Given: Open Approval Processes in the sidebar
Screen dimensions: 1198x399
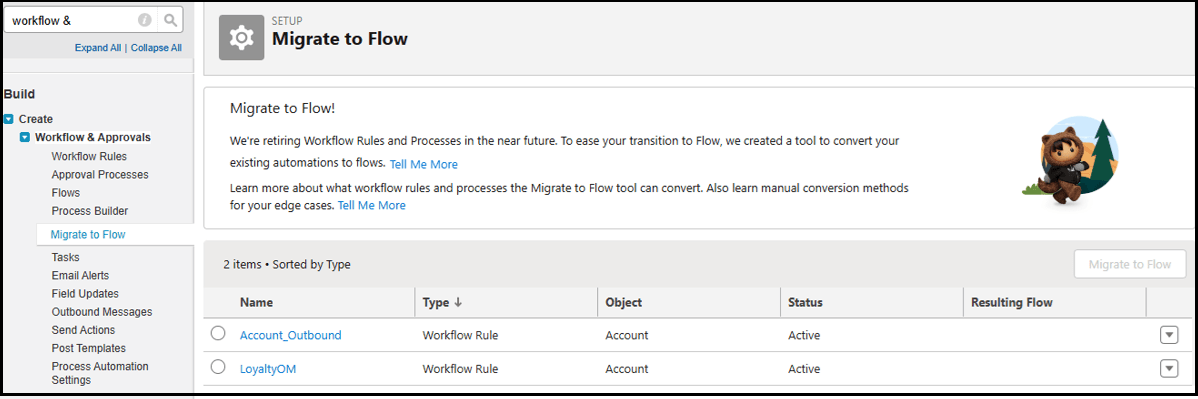Looking at the screenshot, I should [100, 174].
